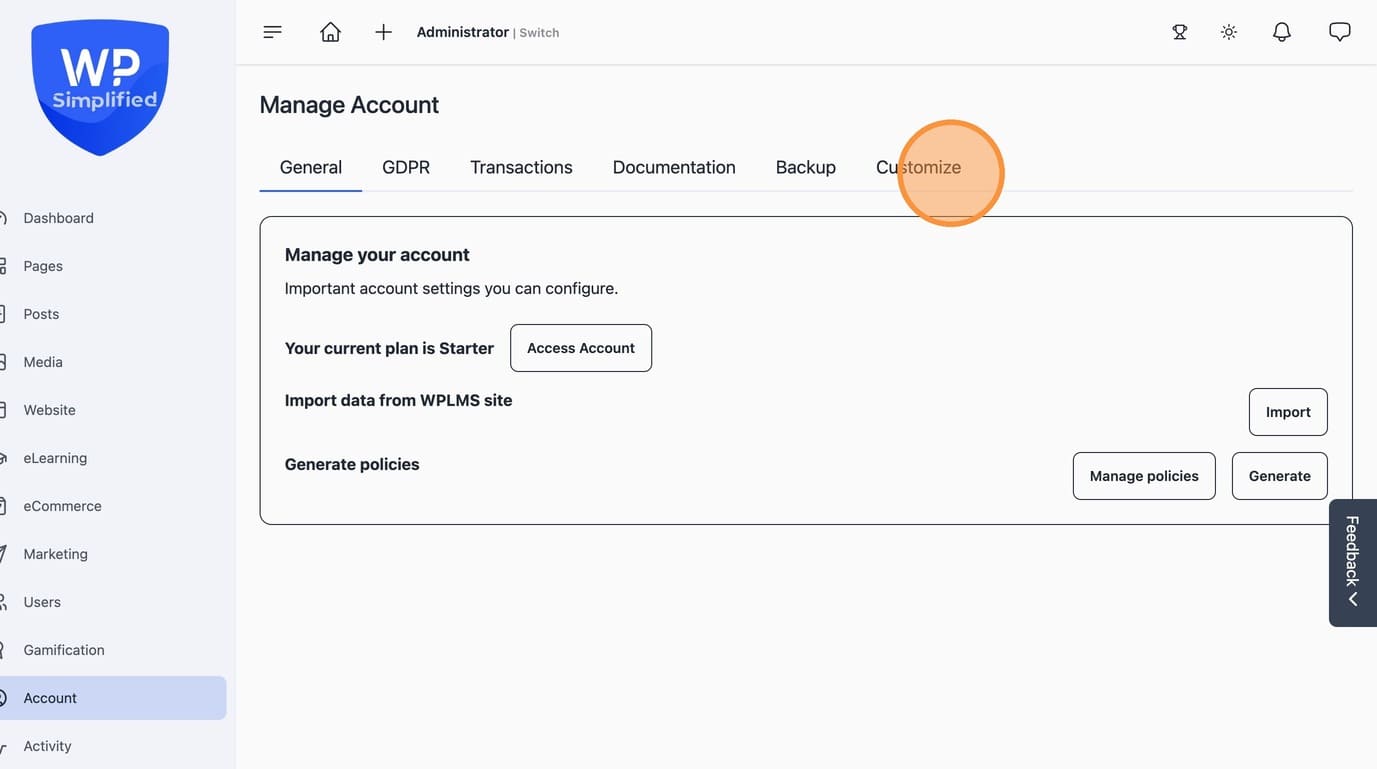
Task: Click the Administrator role label
Action: point(463,32)
